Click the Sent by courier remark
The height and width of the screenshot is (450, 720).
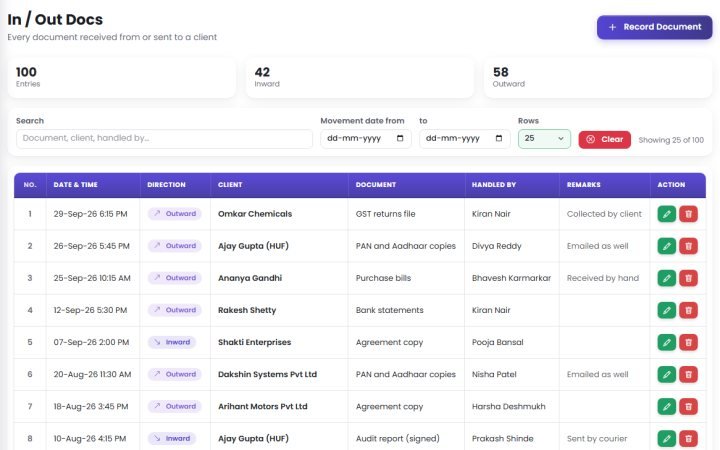pyautogui.click(x=596, y=439)
